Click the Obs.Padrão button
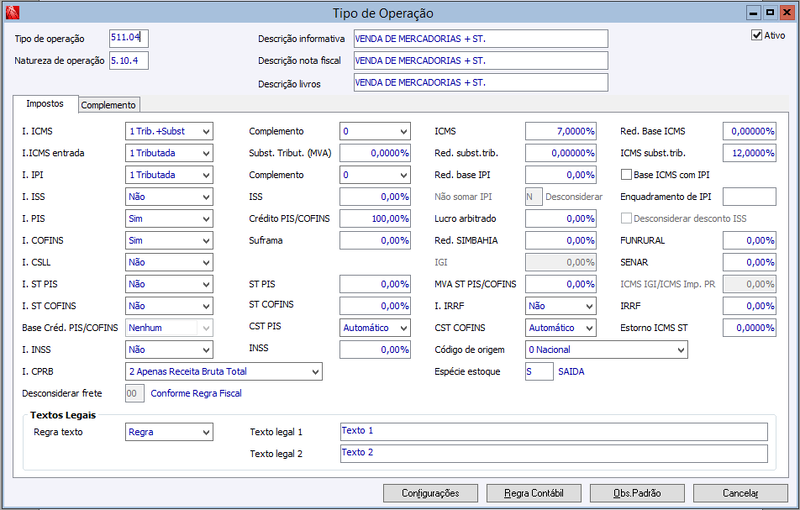 [x=637, y=493]
